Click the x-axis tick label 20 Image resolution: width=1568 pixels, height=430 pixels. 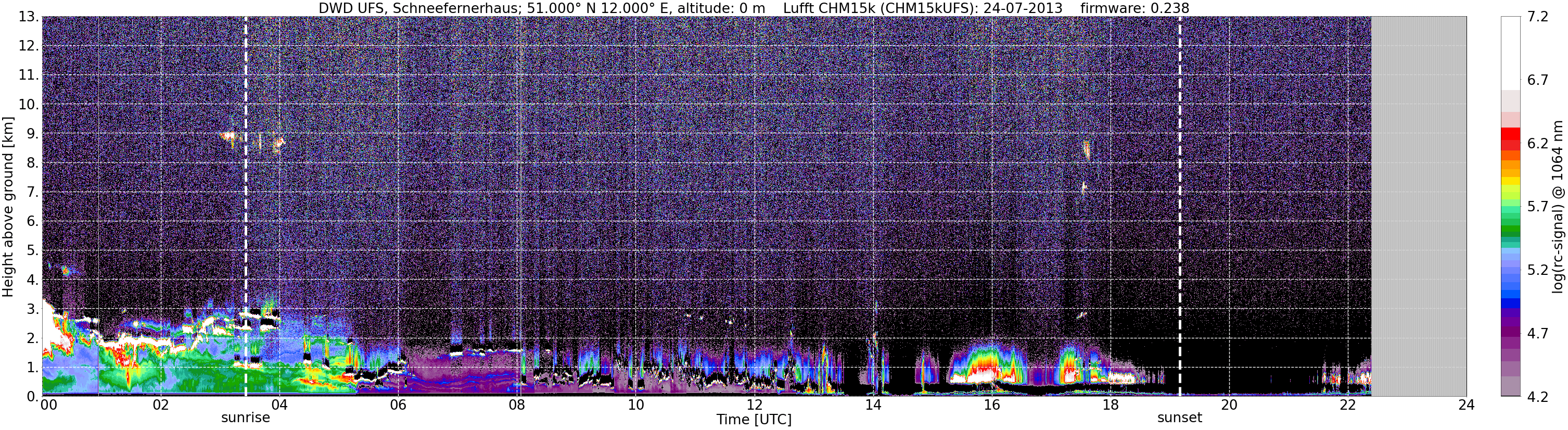(x=1229, y=406)
